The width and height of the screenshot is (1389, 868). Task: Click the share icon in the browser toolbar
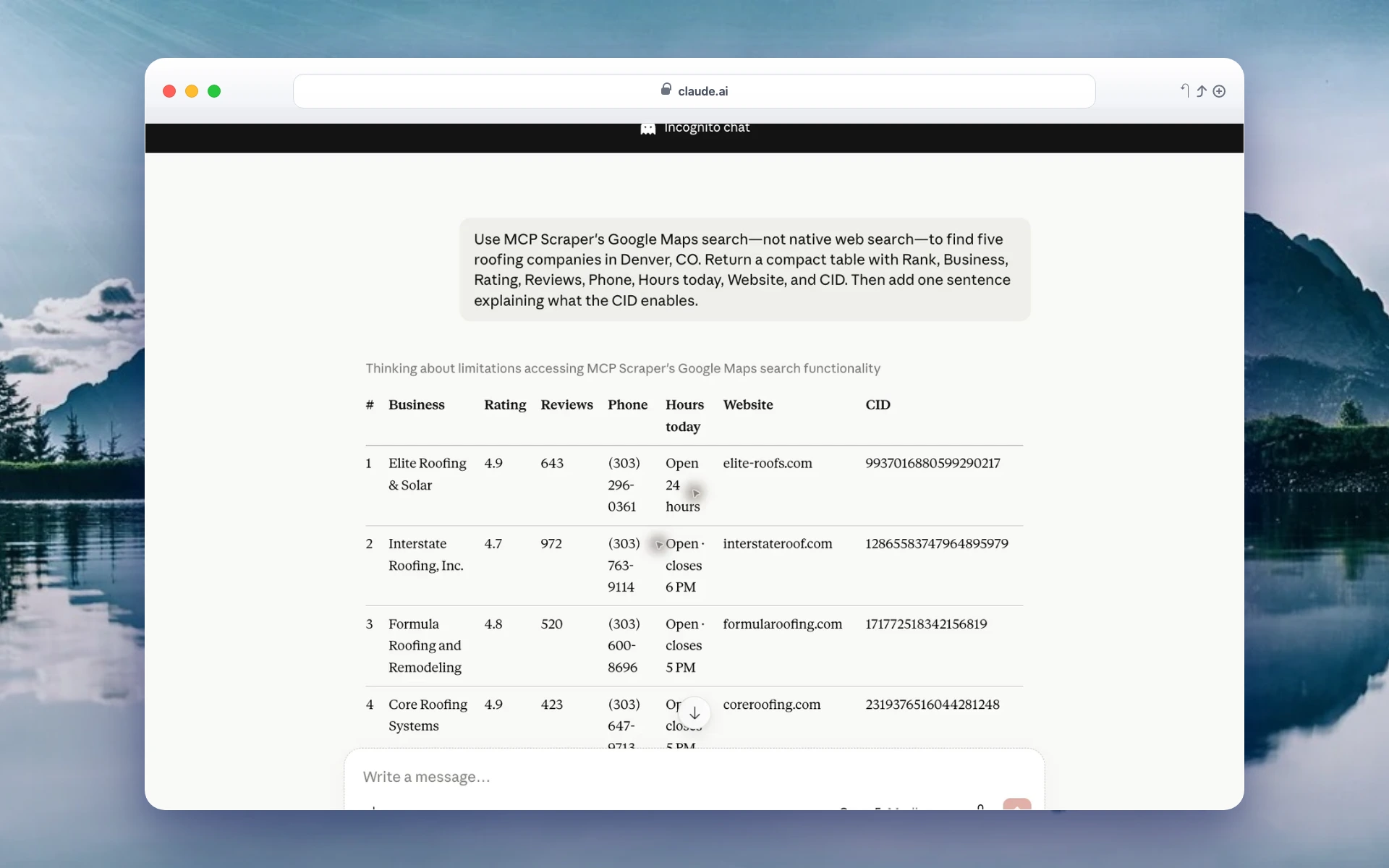(1202, 90)
